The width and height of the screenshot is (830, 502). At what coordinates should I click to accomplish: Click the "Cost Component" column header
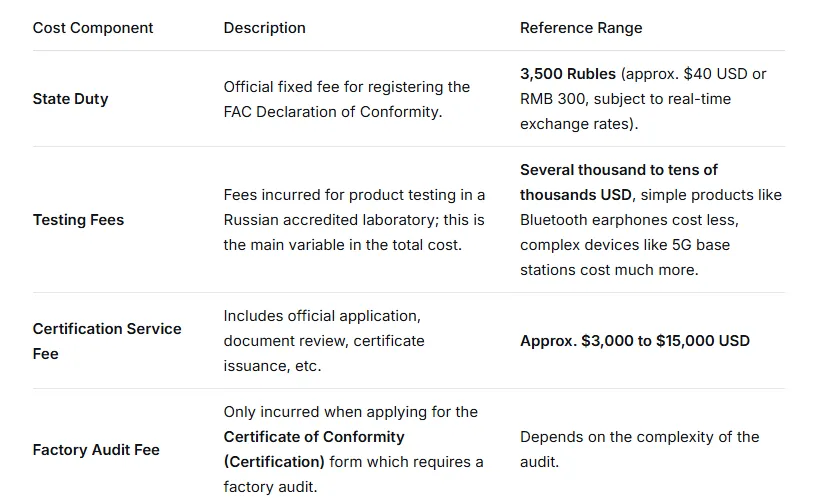(93, 28)
